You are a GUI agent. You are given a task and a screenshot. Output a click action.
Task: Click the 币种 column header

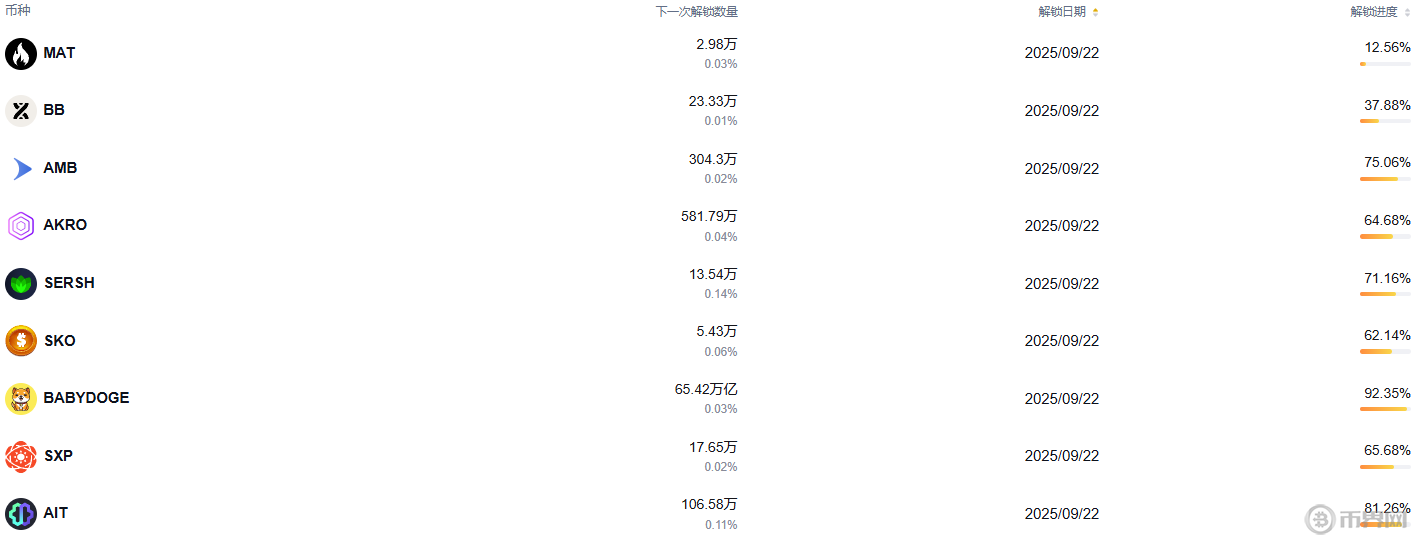click(x=18, y=11)
